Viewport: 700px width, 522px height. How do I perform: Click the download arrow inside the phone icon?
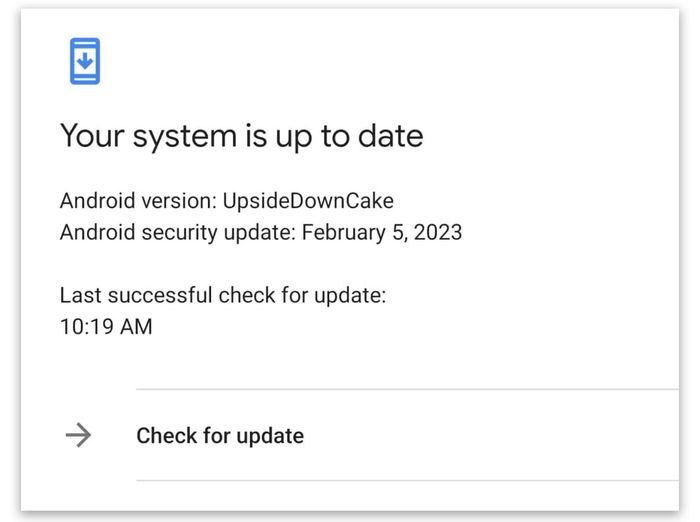point(84,60)
